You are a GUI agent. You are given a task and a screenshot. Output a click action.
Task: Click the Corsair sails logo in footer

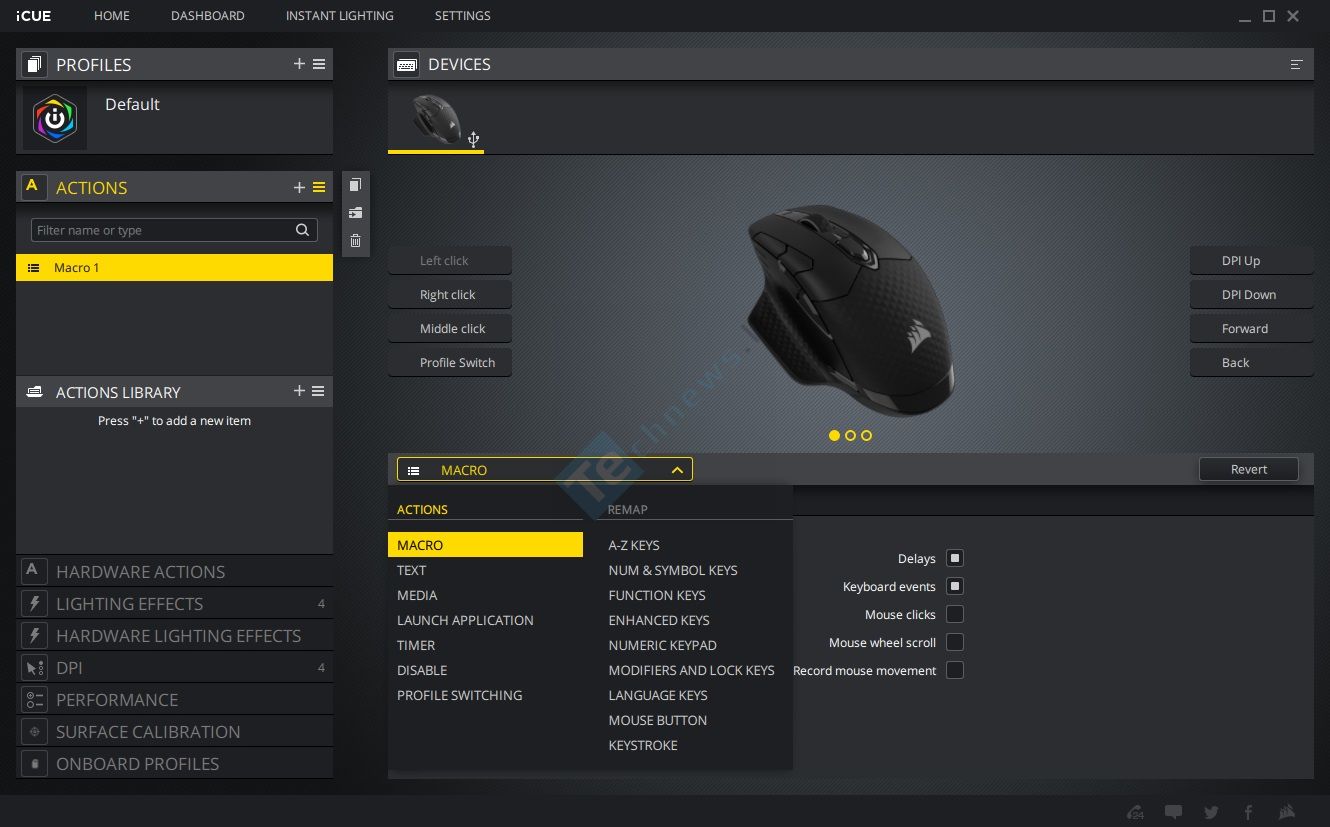1287,812
